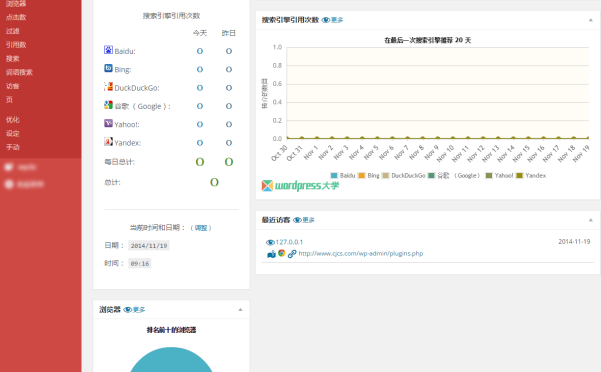The height and width of the screenshot is (372, 601).
Task: Collapse the 搜索引擎引用次数 chart panel
Action: pyautogui.click(x=591, y=20)
